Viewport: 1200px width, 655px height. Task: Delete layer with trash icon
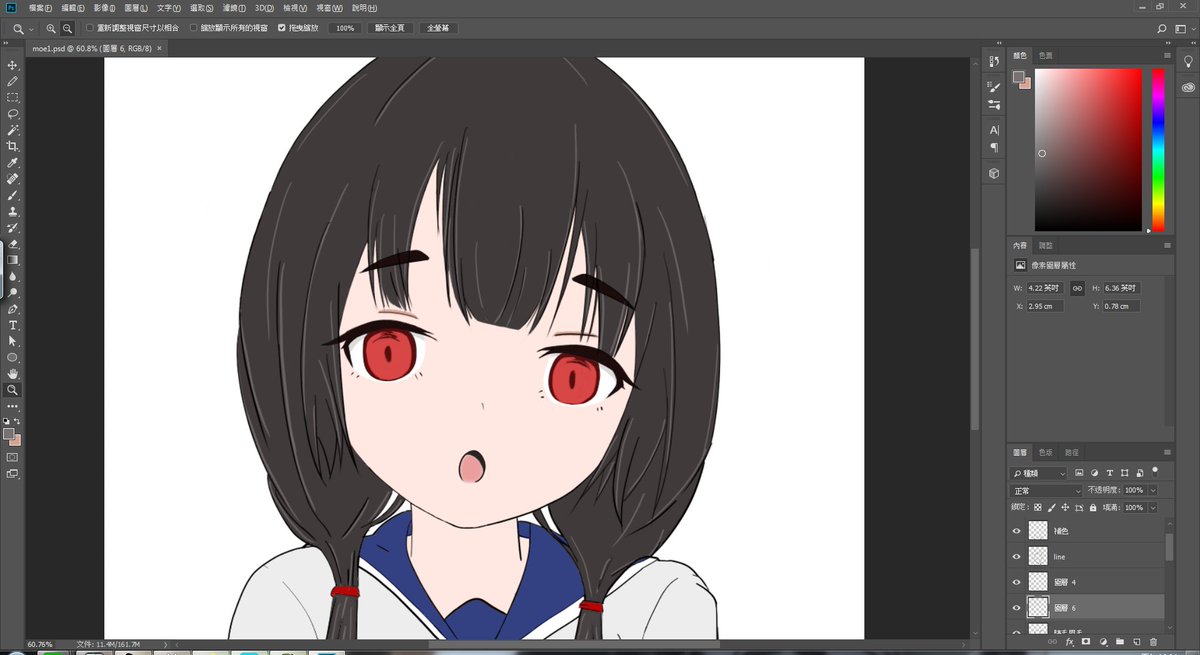[x=1153, y=641]
